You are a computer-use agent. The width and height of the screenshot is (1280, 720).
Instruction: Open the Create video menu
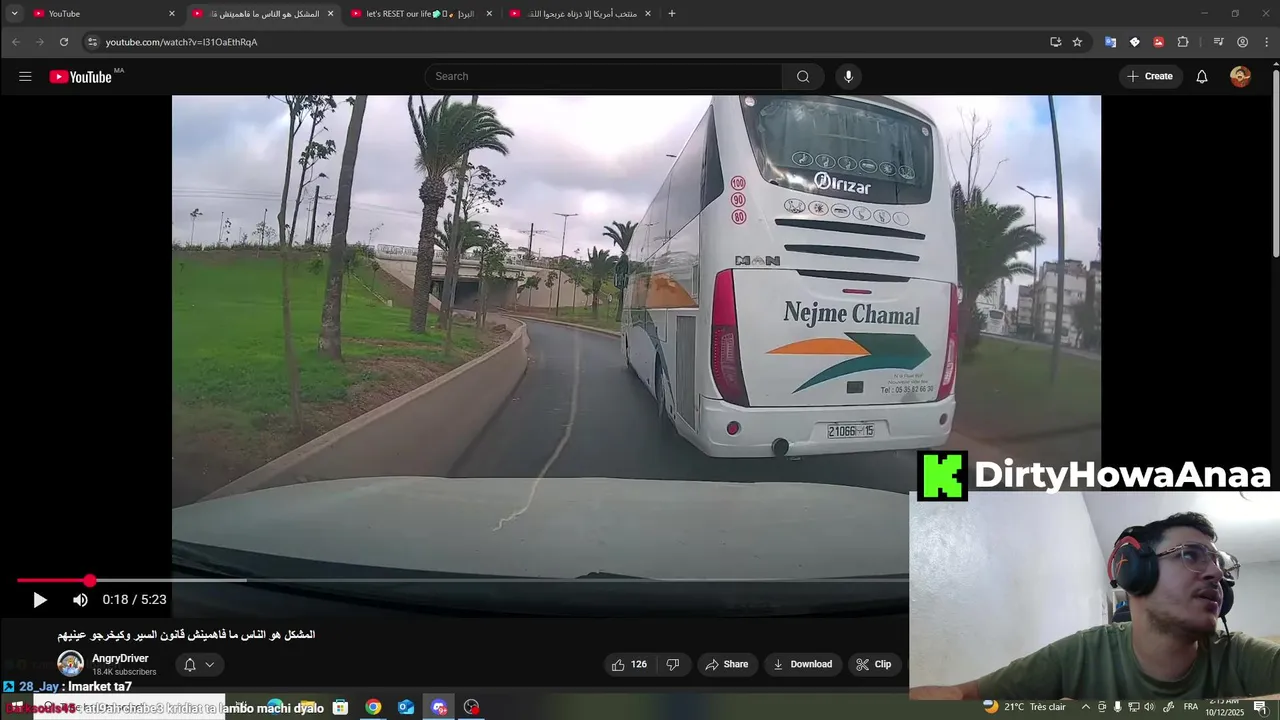click(x=1150, y=76)
